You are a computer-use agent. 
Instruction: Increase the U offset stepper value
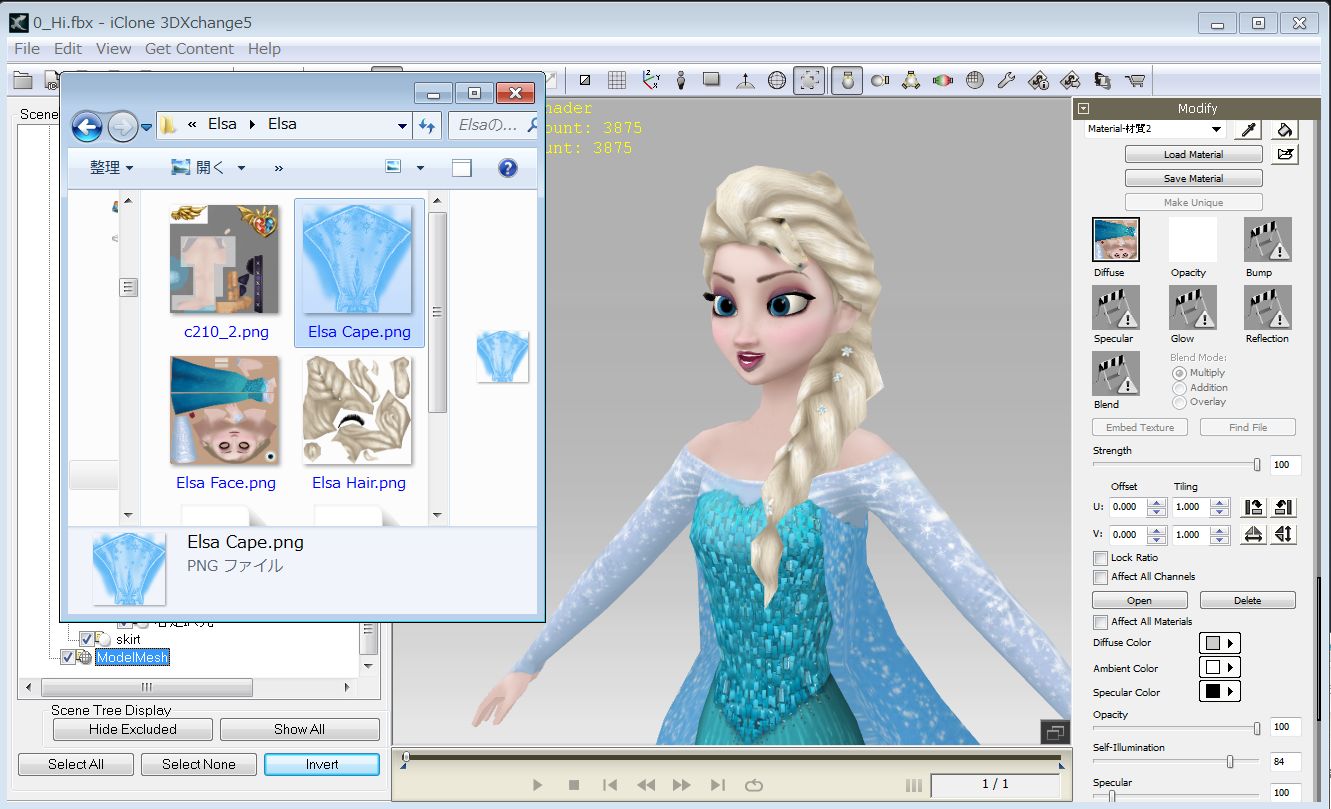click(1157, 502)
